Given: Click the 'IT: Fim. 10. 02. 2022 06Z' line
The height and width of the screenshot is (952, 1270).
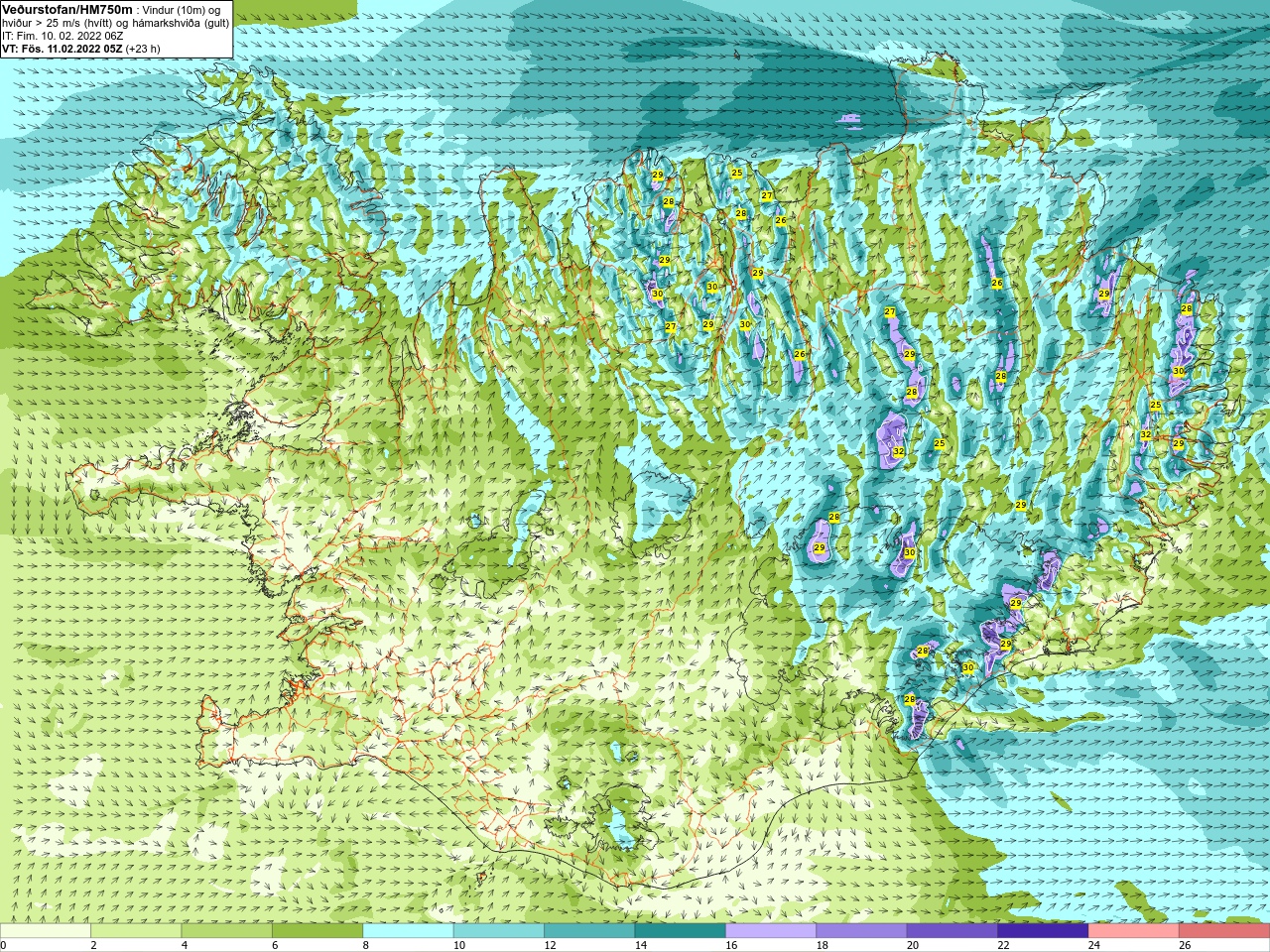Looking at the screenshot, I should (x=63, y=35).
